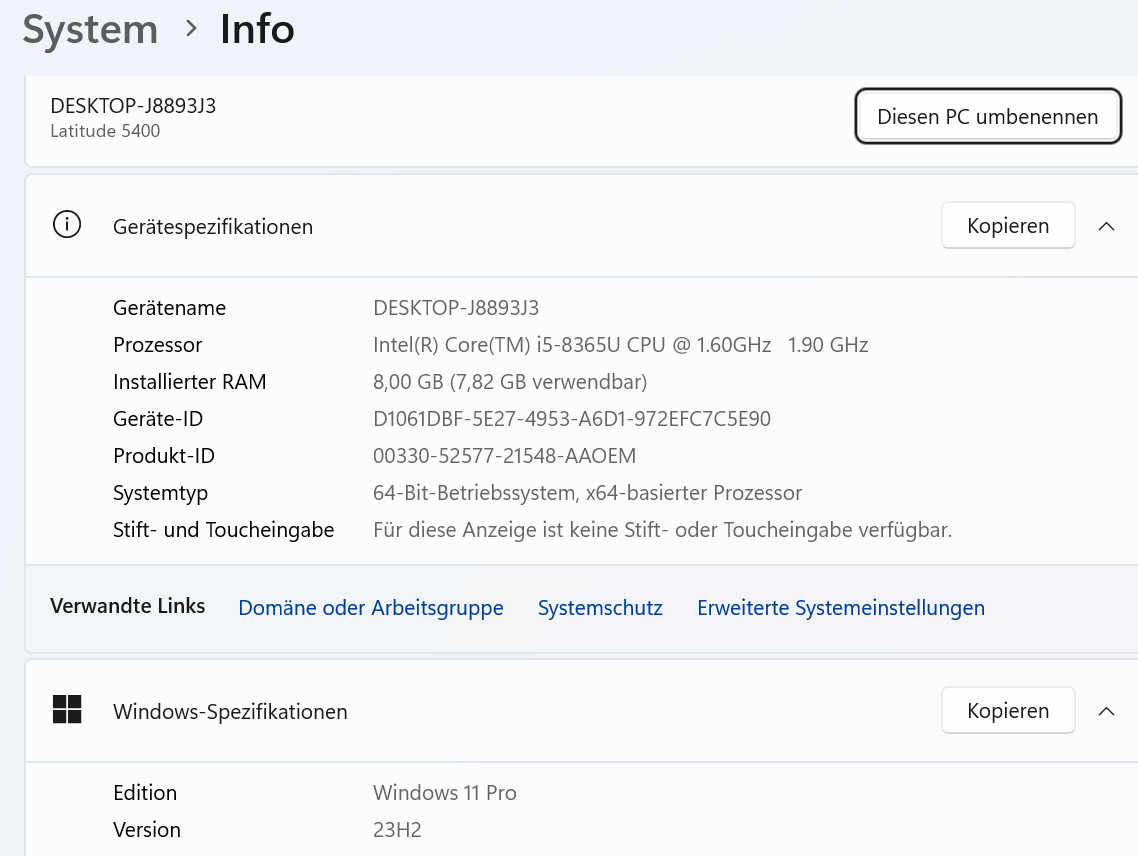Click the Gerätespezifikationen section header
The height and width of the screenshot is (856, 1138).
[213, 227]
